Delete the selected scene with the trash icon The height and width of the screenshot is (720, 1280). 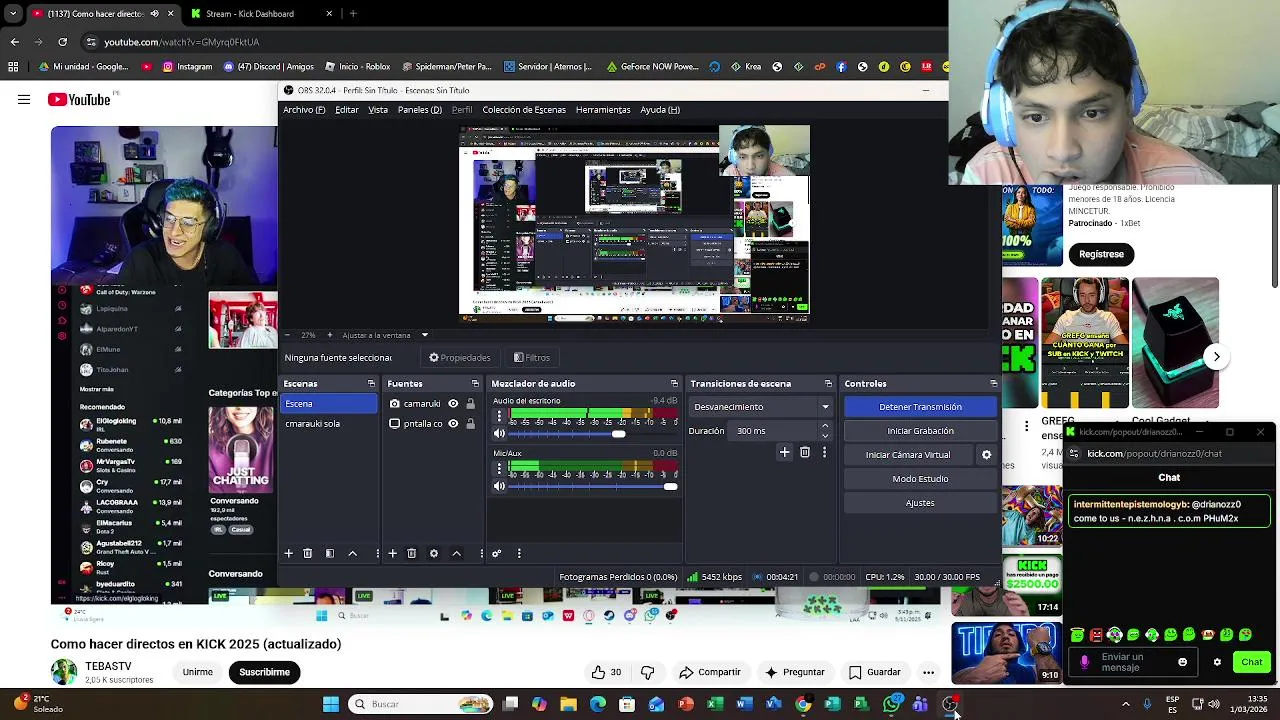[x=308, y=553]
